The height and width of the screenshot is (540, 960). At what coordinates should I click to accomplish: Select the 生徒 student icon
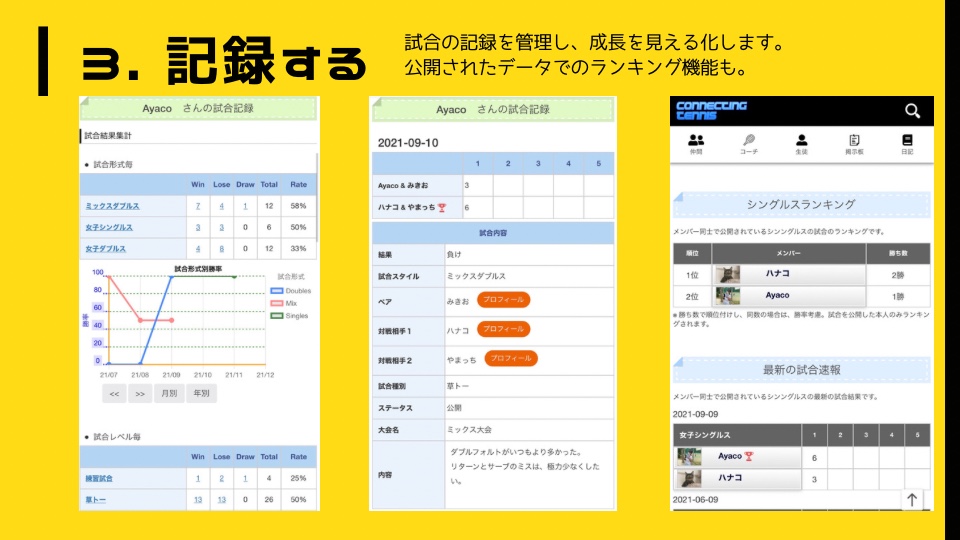(x=801, y=145)
